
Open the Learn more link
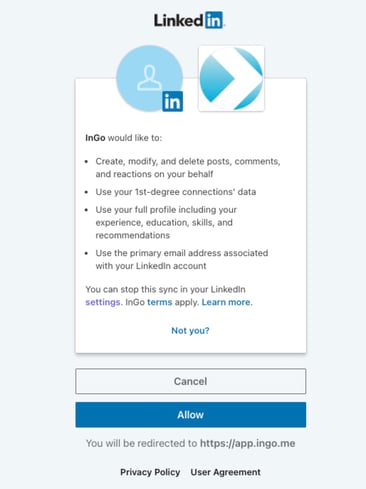click(x=227, y=302)
